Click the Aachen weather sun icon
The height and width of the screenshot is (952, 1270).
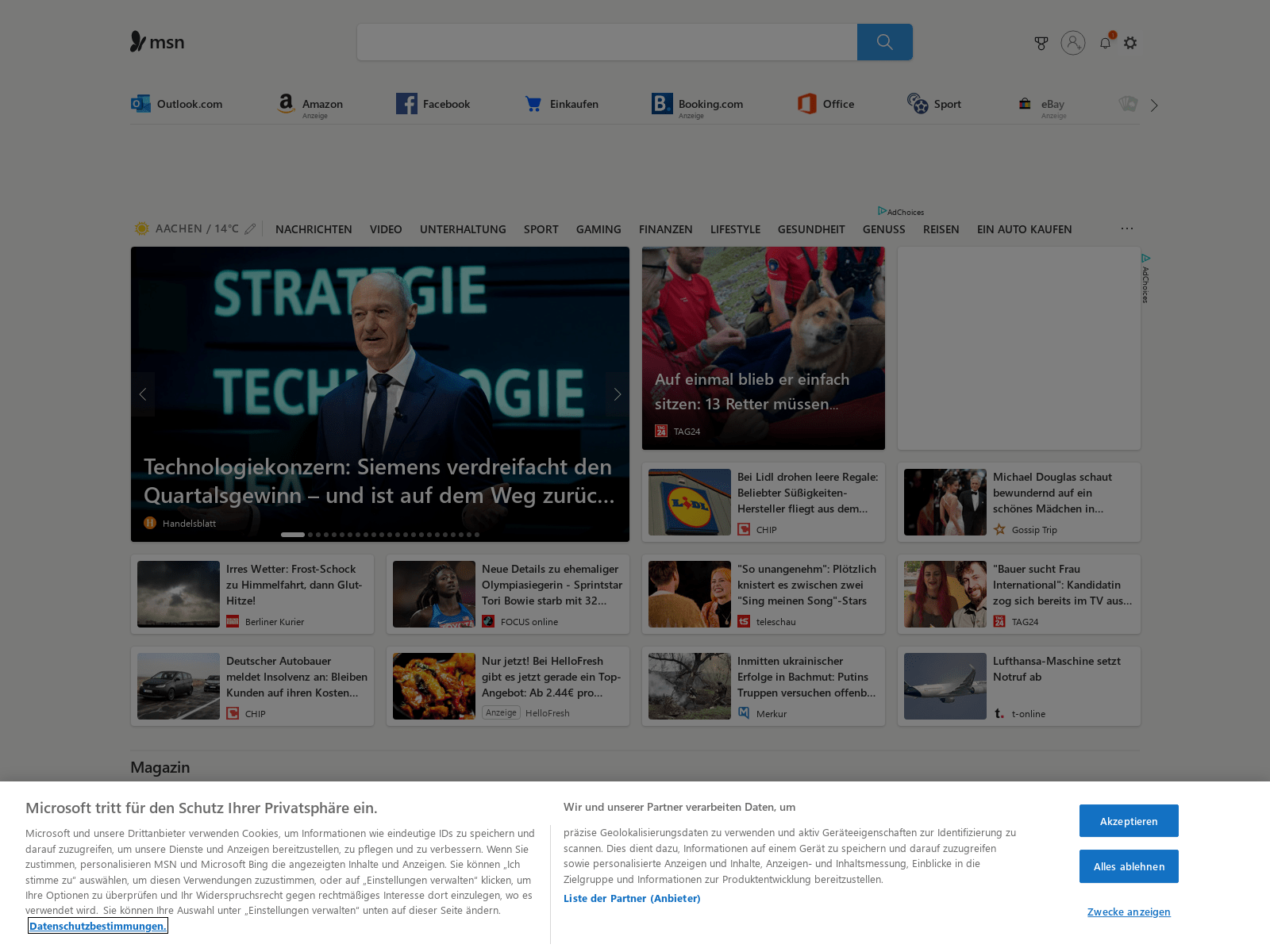click(x=142, y=228)
